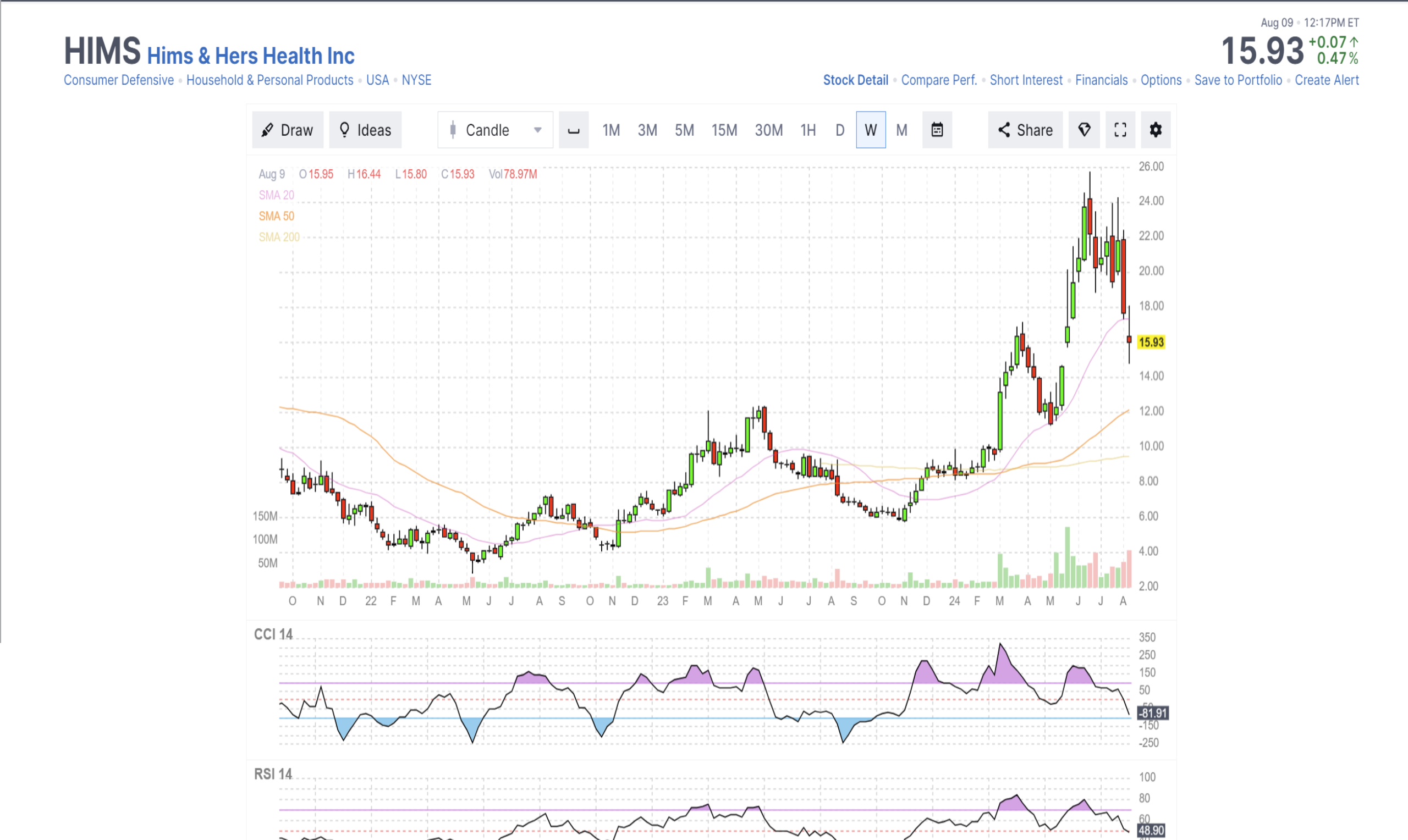Open the calendar date range icon

pyautogui.click(x=937, y=130)
